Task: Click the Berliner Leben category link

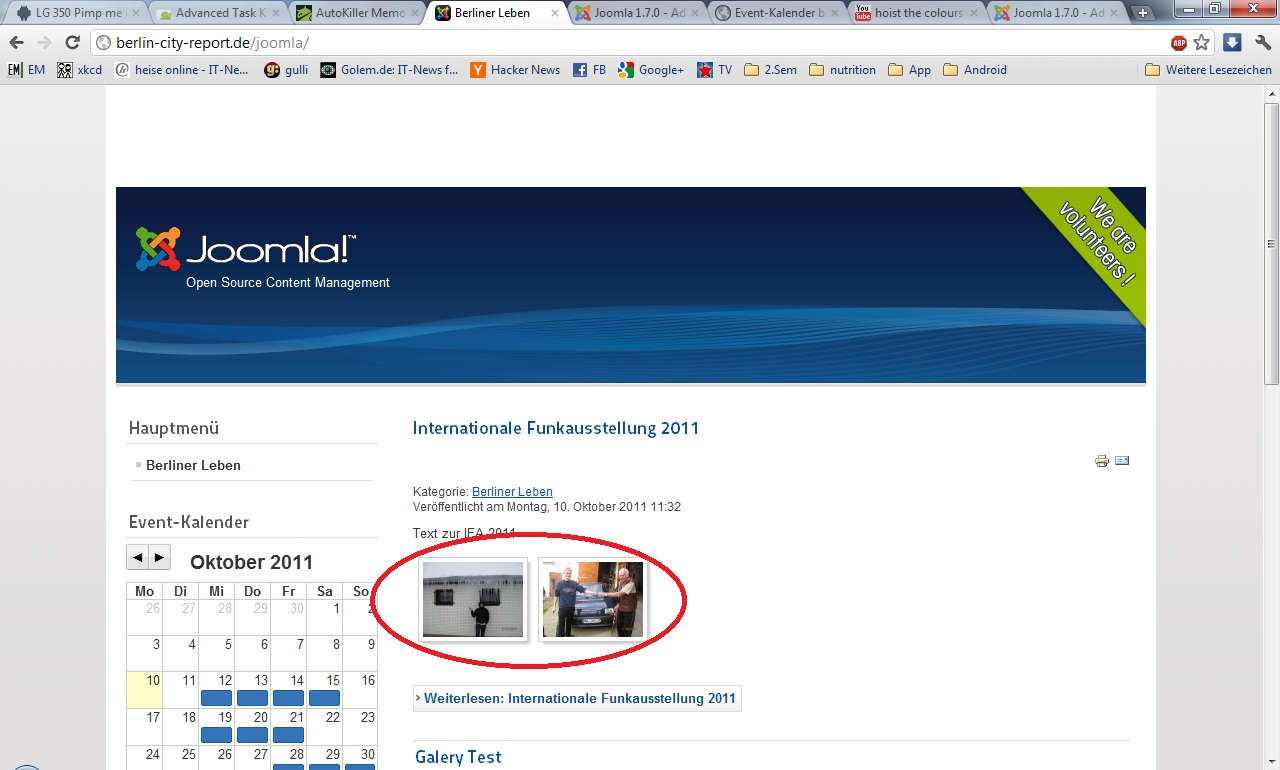Action: [512, 492]
